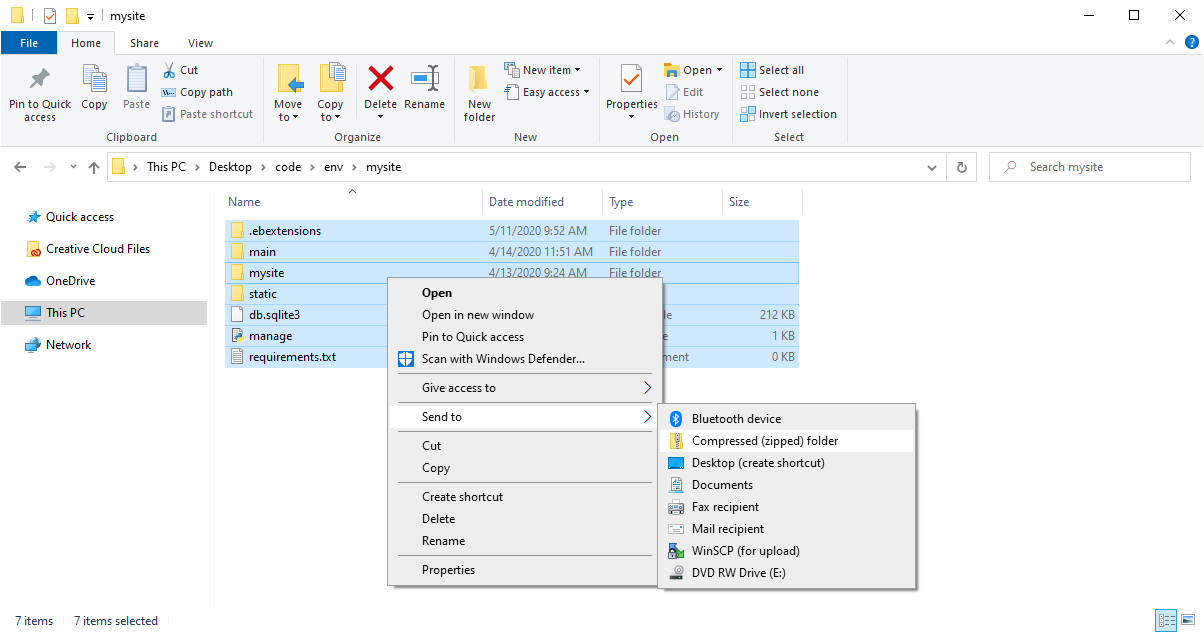Image resolution: width=1204 pixels, height=633 pixels.
Task: Switch to the View tab
Action: pyautogui.click(x=200, y=43)
